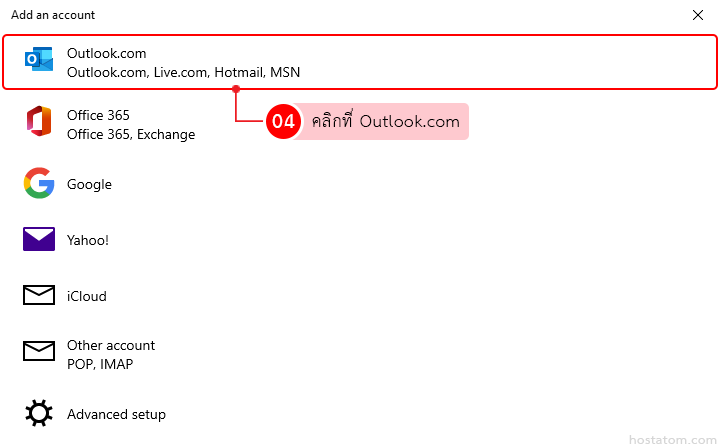Close the Add an account dialog
The image size is (720, 447).
click(698, 15)
